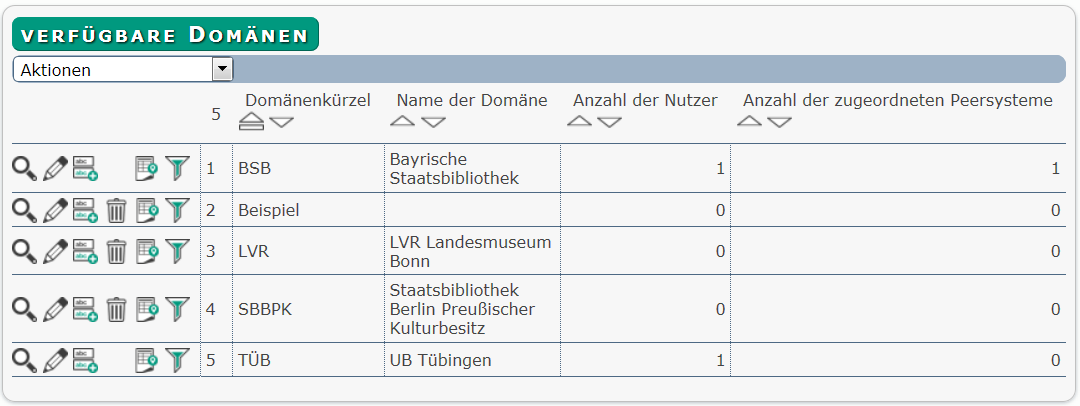Open the Aktionen dropdown menu
Screen dimensions: 1080x406
123,70
